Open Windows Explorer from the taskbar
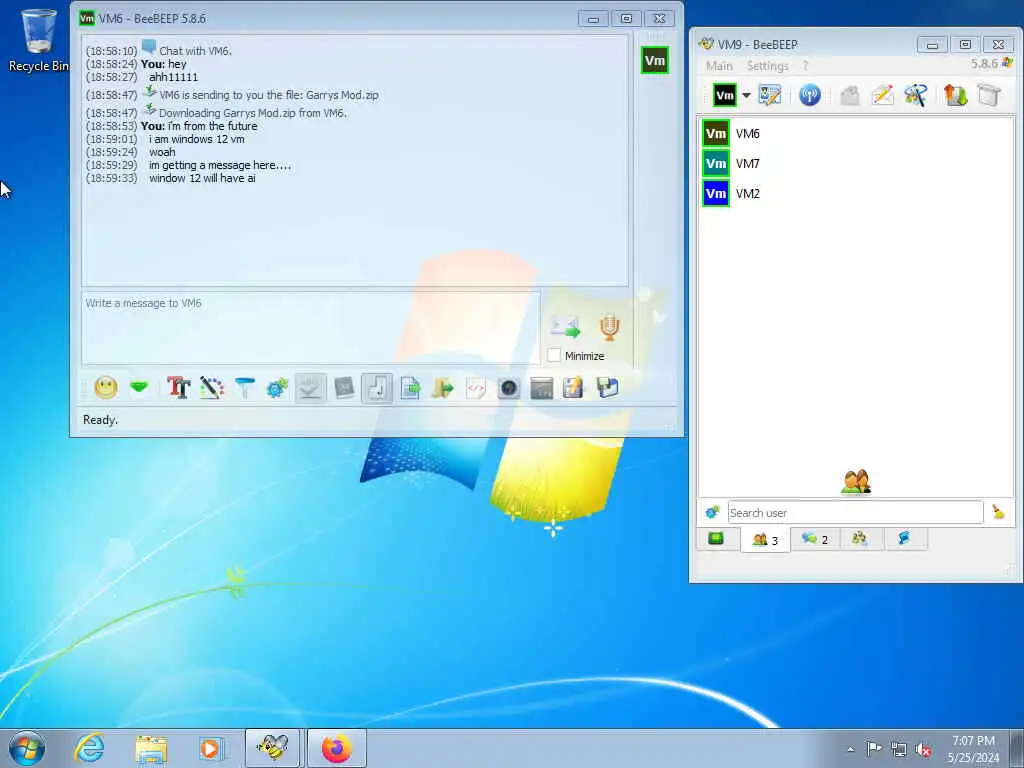1024x768 pixels. [152, 748]
